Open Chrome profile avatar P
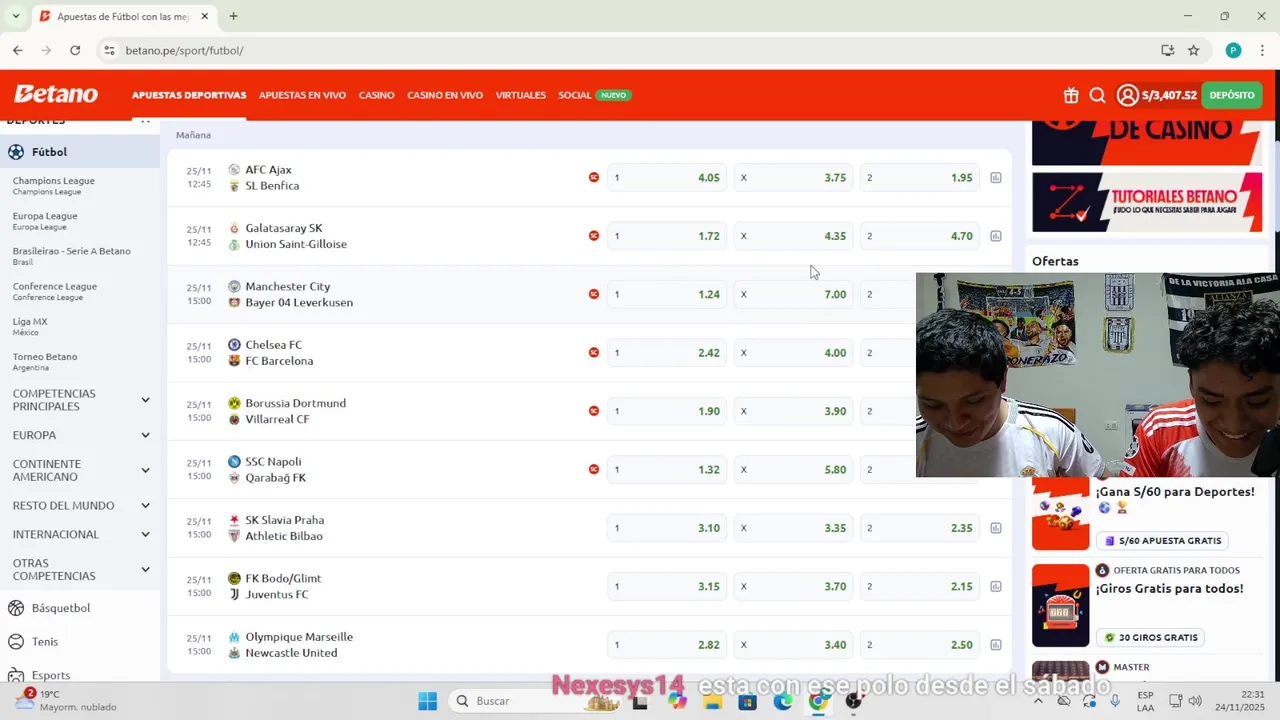 (x=1233, y=50)
